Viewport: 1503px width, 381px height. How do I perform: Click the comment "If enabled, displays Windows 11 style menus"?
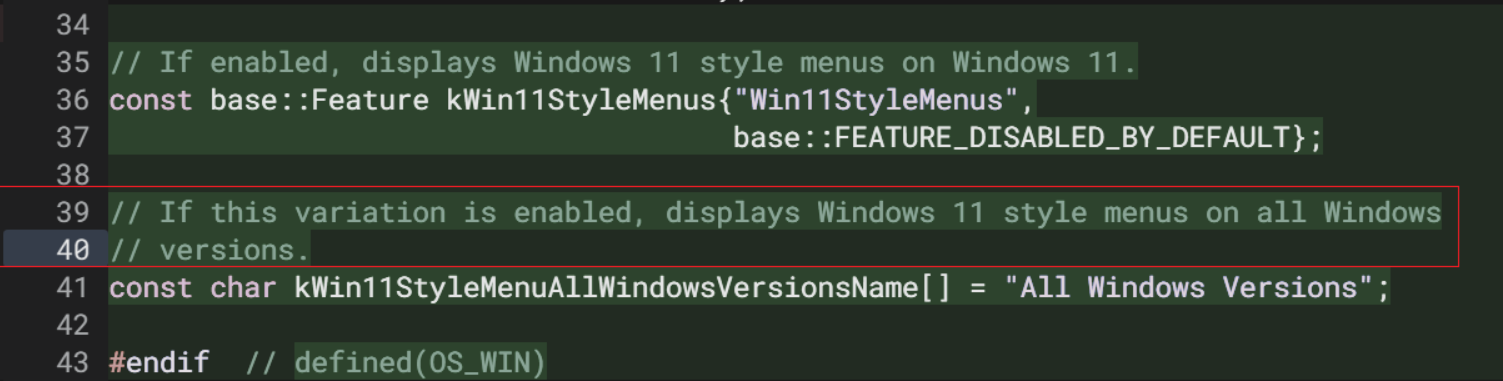click(x=522, y=62)
